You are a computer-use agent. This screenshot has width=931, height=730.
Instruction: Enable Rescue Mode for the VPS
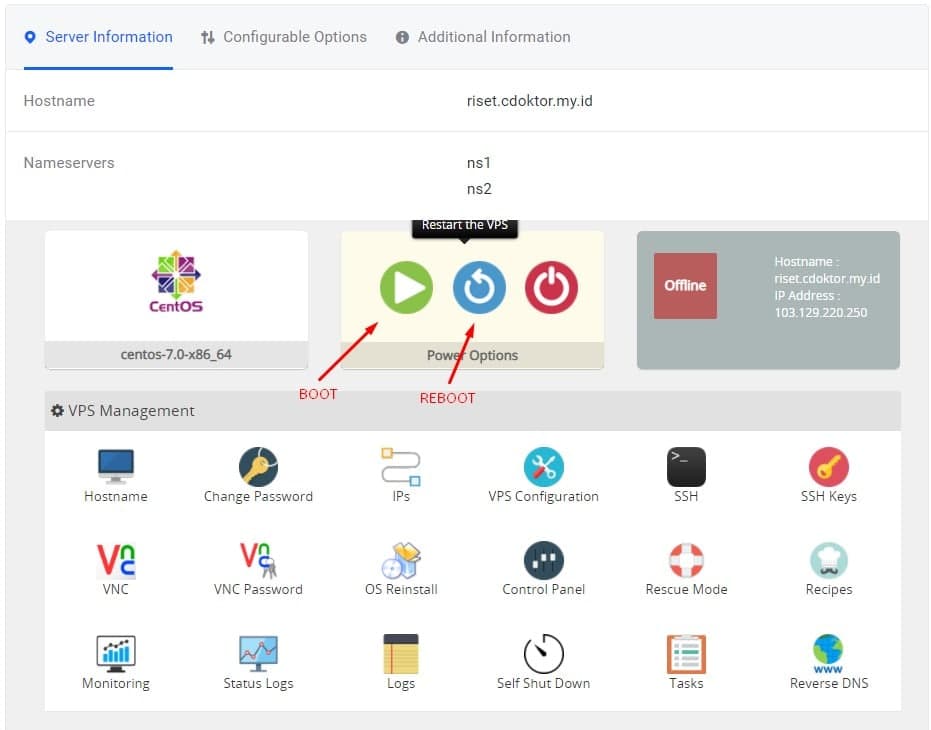coord(686,561)
